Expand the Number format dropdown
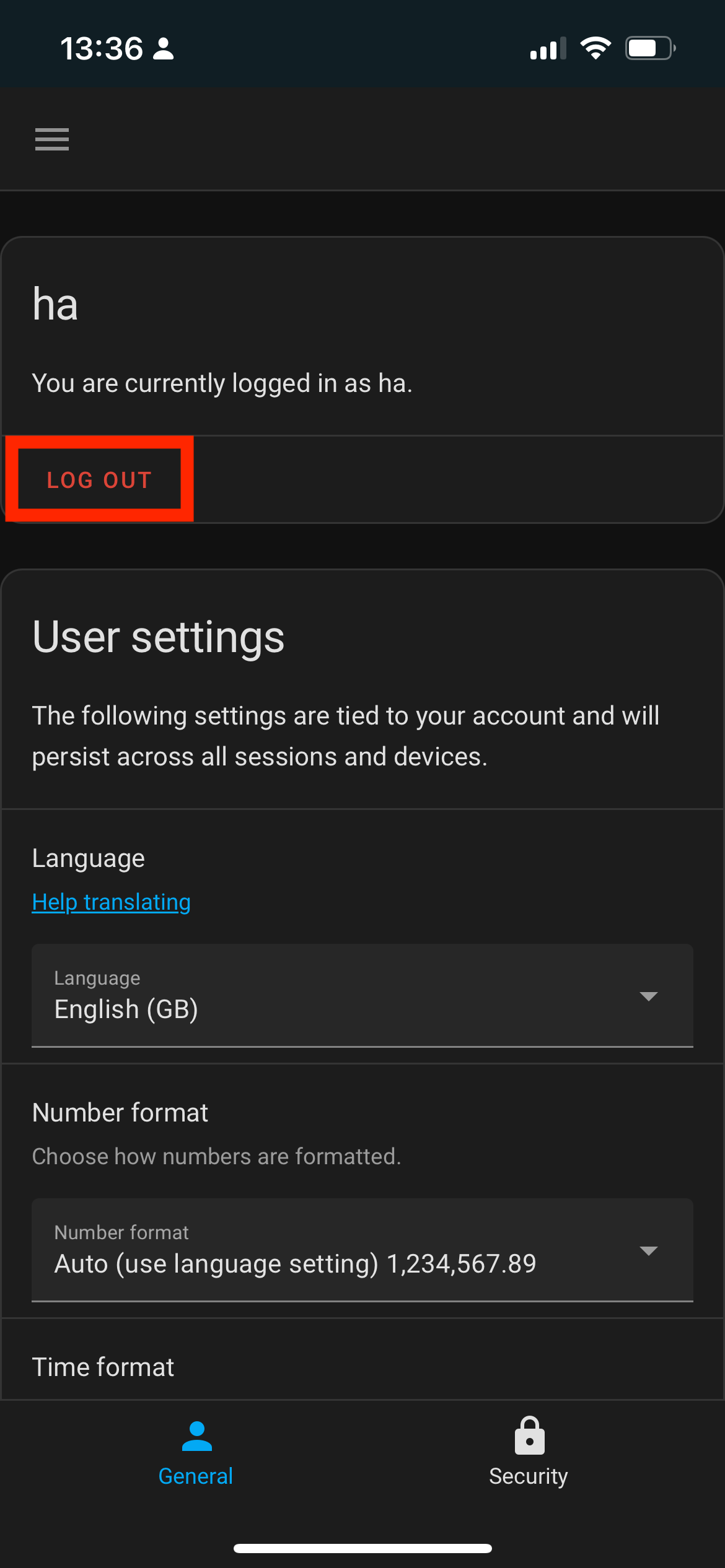This screenshot has height=1568, width=725. click(x=362, y=1250)
